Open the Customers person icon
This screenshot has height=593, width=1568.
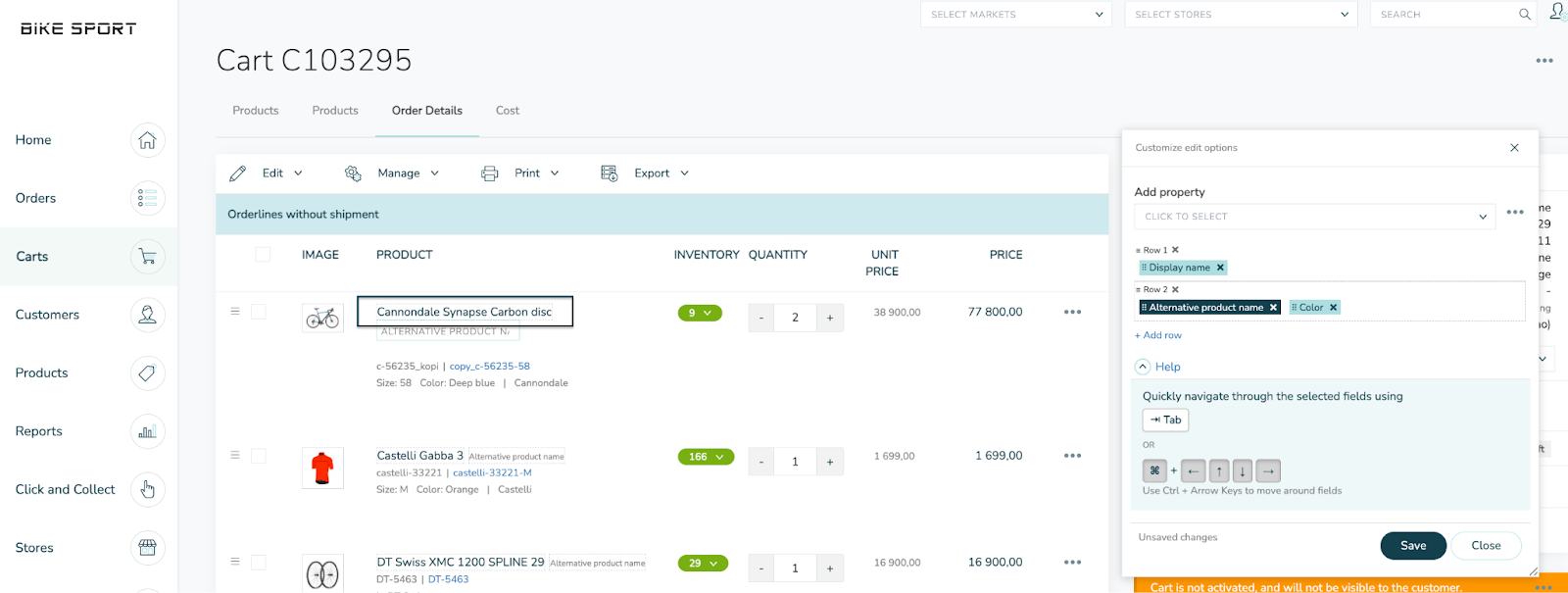tap(147, 315)
